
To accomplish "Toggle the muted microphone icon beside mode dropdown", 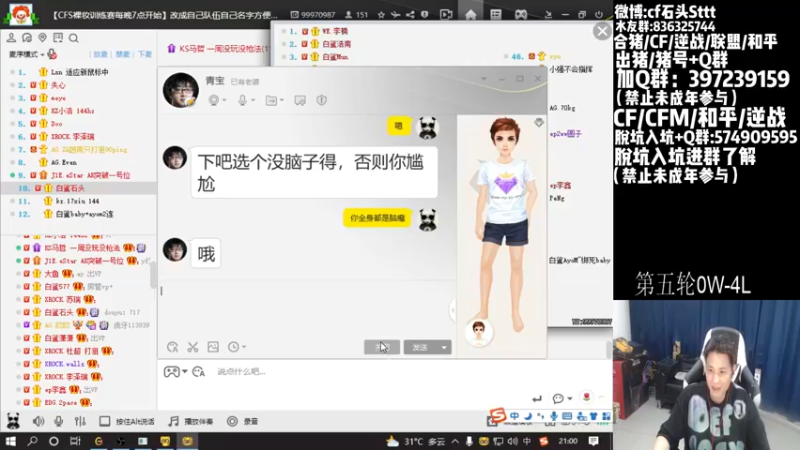I will click(52, 54).
